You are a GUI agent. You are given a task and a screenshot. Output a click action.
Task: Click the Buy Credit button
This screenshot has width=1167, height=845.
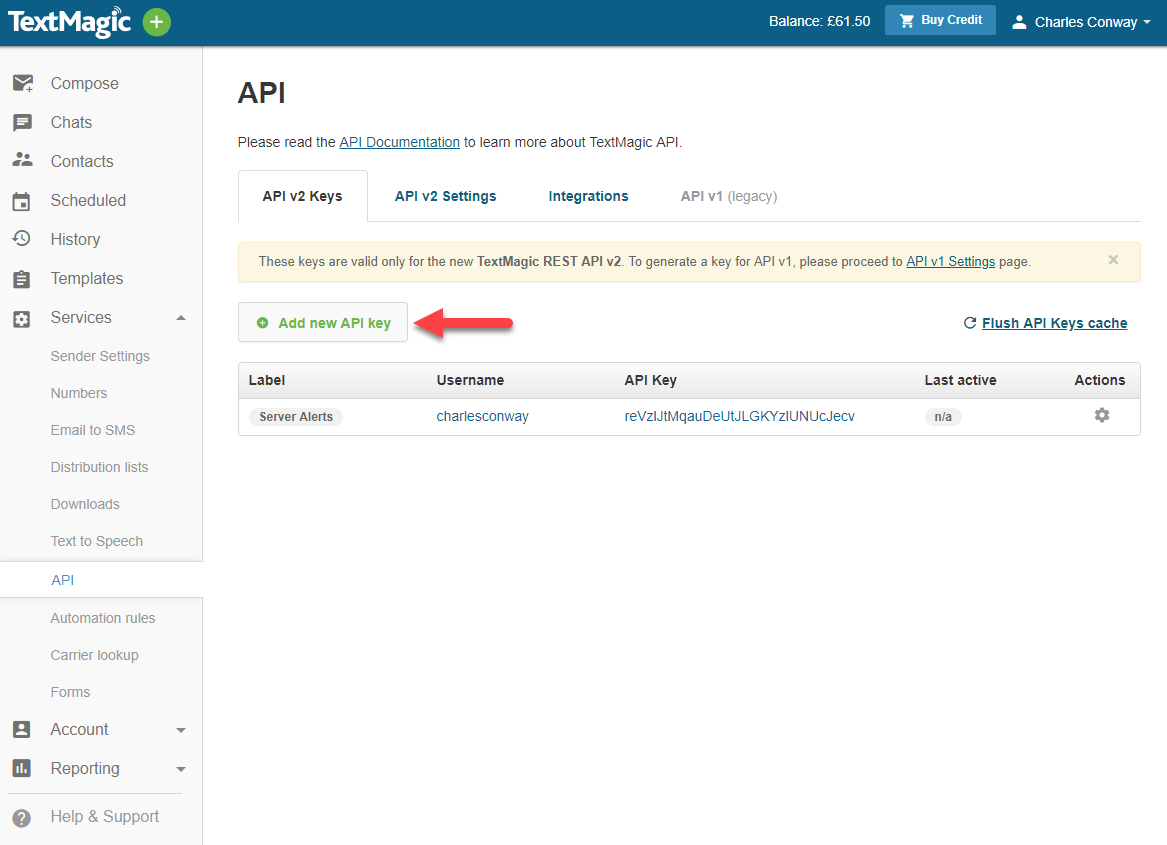940,21
